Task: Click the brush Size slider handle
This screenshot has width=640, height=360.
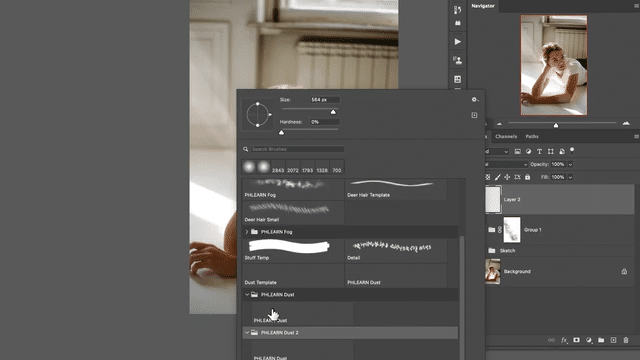Action: [x=333, y=112]
